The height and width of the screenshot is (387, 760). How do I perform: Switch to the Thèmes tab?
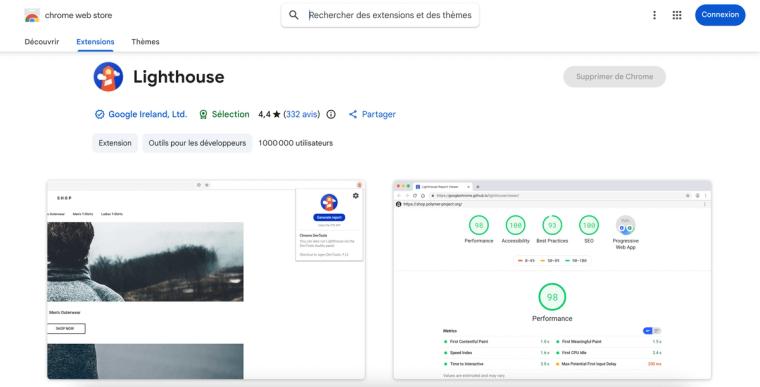click(x=145, y=42)
